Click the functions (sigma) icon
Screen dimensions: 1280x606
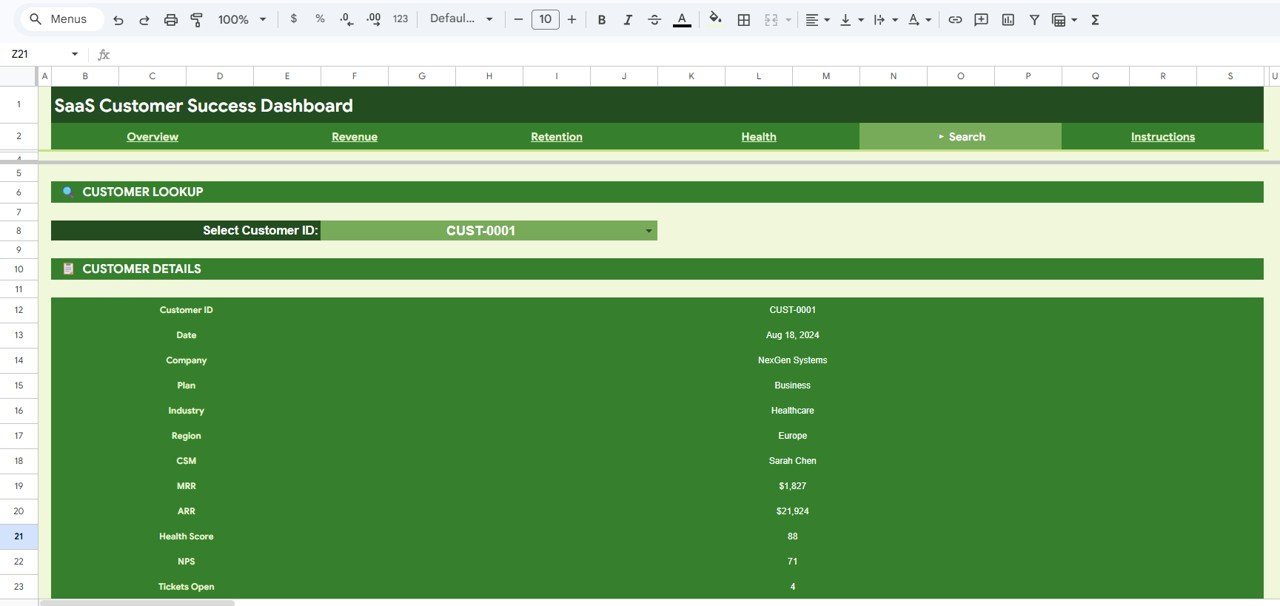pos(1095,19)
